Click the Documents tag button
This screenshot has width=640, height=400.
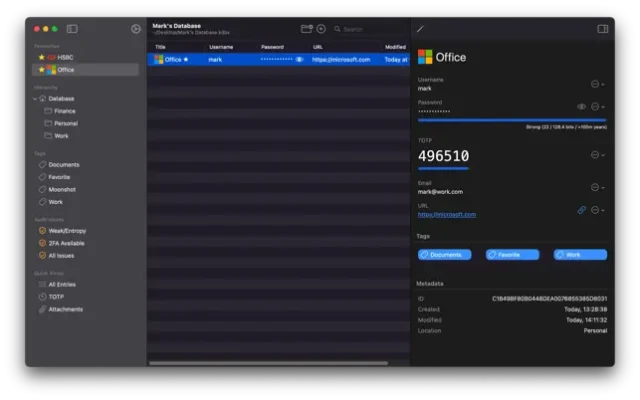tap(444, 255)
